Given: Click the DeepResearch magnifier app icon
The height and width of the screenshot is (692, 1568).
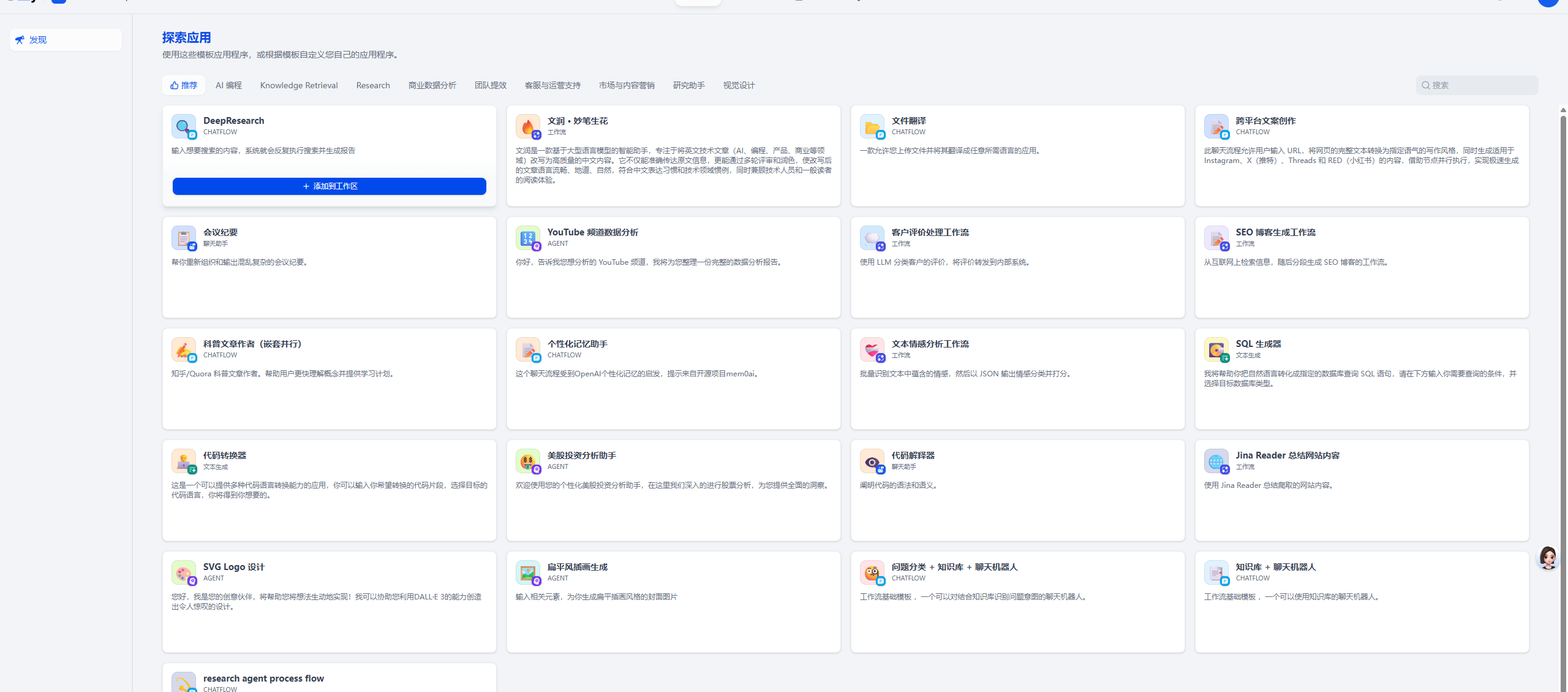Looking at the screenshot, I should click(x=183, y=126).
